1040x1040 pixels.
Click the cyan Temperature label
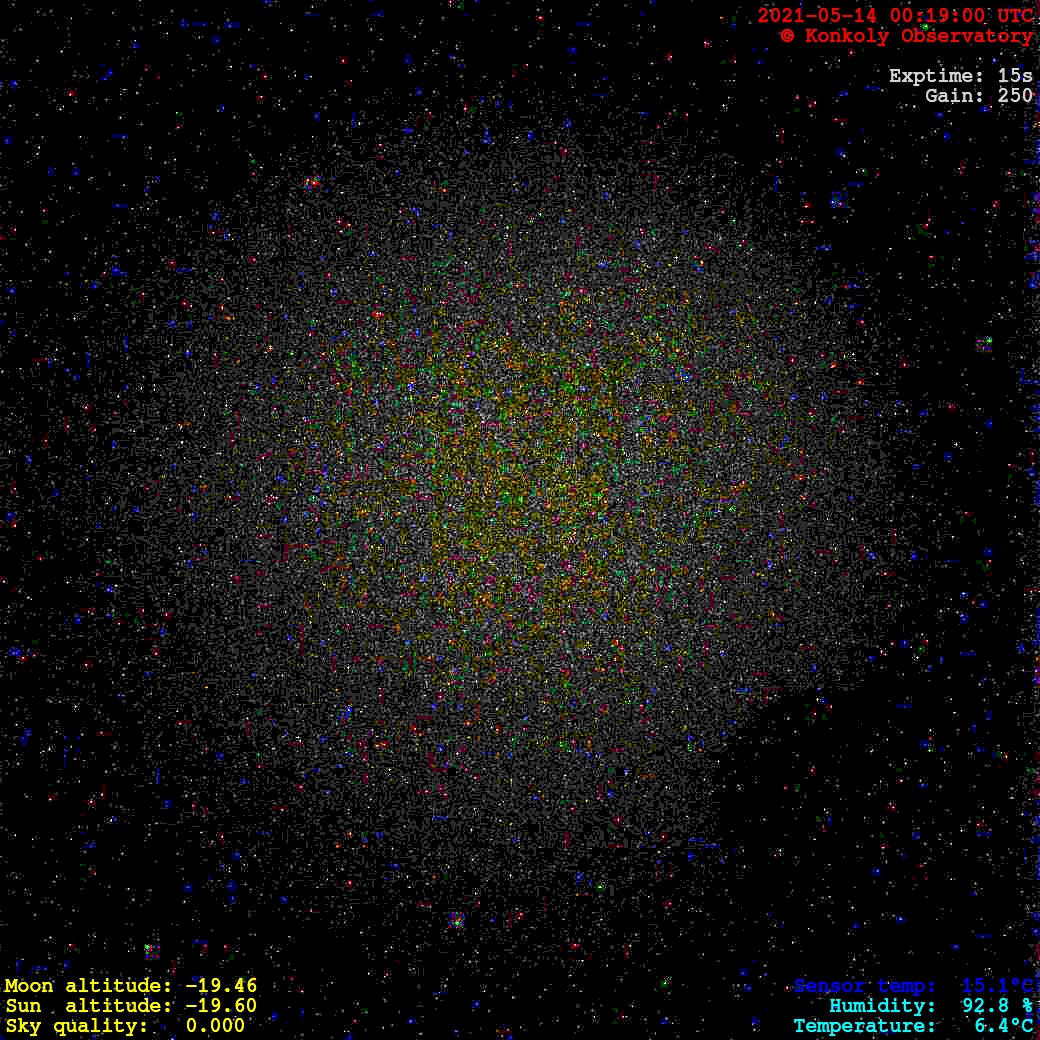tap(865, 1026)
